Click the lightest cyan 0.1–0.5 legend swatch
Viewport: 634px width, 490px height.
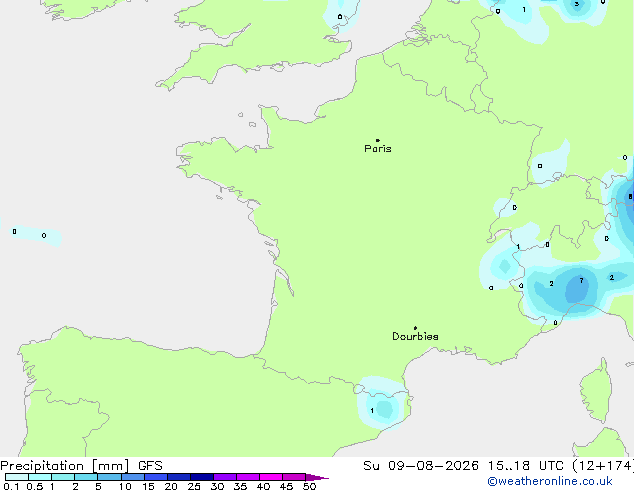pyautogui.click(x=17, y=477)
